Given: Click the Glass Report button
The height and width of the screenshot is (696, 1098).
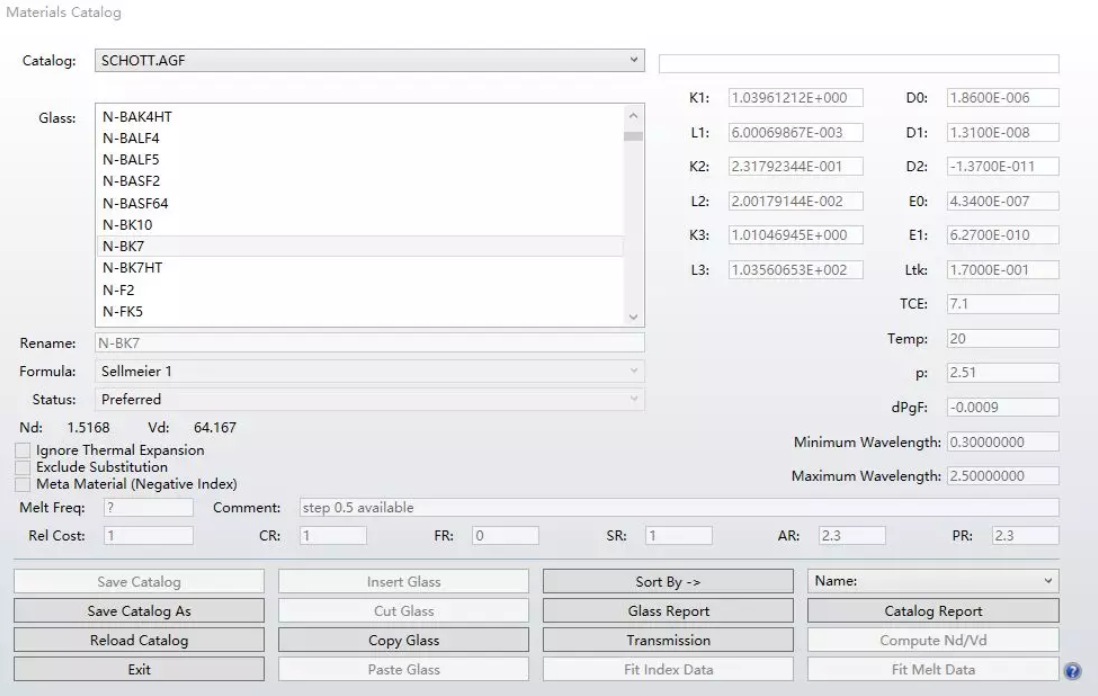Looking at the screenshot, I should pos(668,611).
